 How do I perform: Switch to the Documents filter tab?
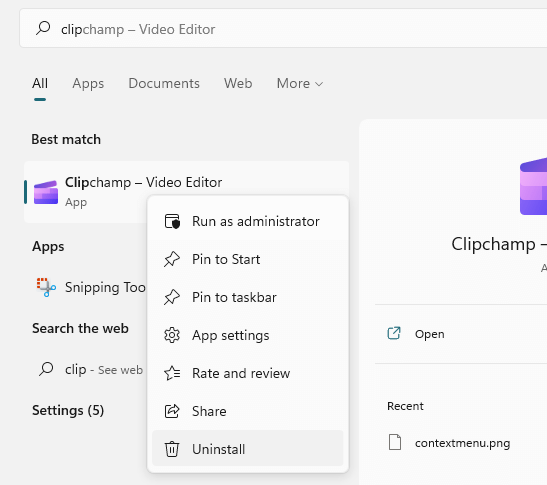[x=164, y=83]
